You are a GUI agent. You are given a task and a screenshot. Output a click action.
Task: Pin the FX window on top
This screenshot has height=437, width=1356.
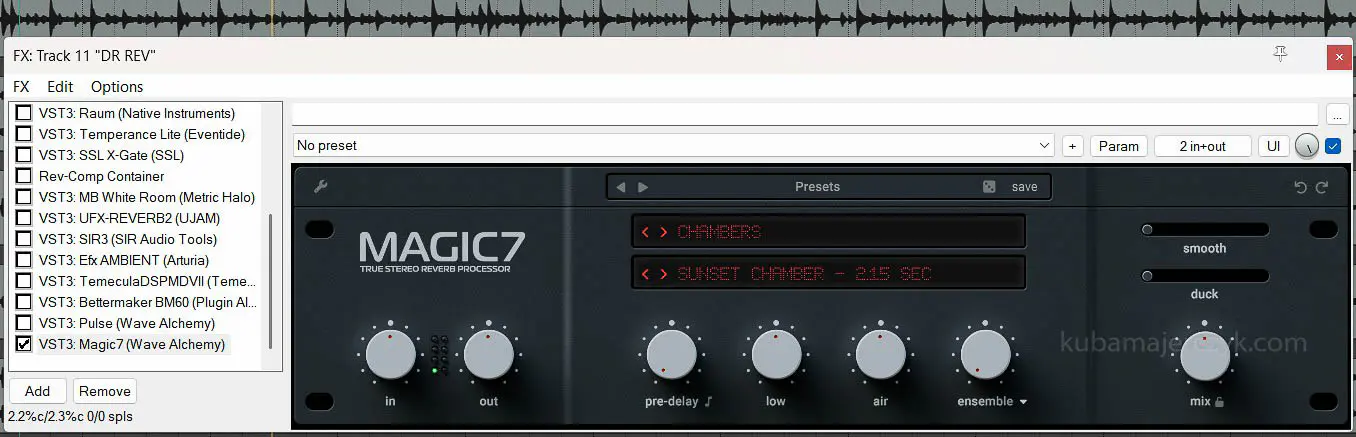(x=1280, y=55)
